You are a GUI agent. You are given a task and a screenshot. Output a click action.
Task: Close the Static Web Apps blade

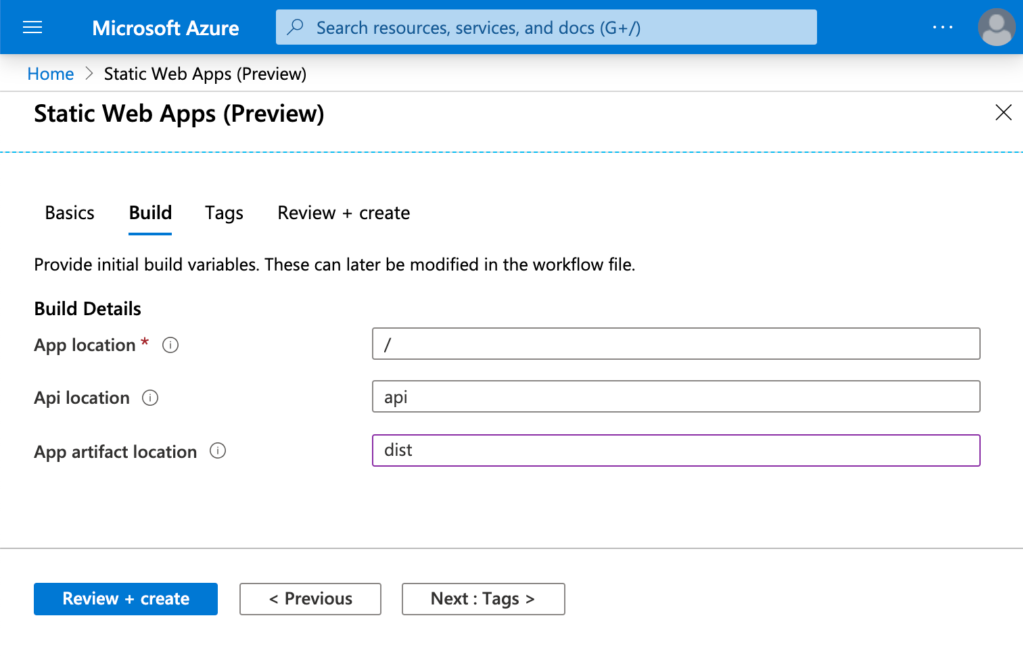(x=1003, y=112)
